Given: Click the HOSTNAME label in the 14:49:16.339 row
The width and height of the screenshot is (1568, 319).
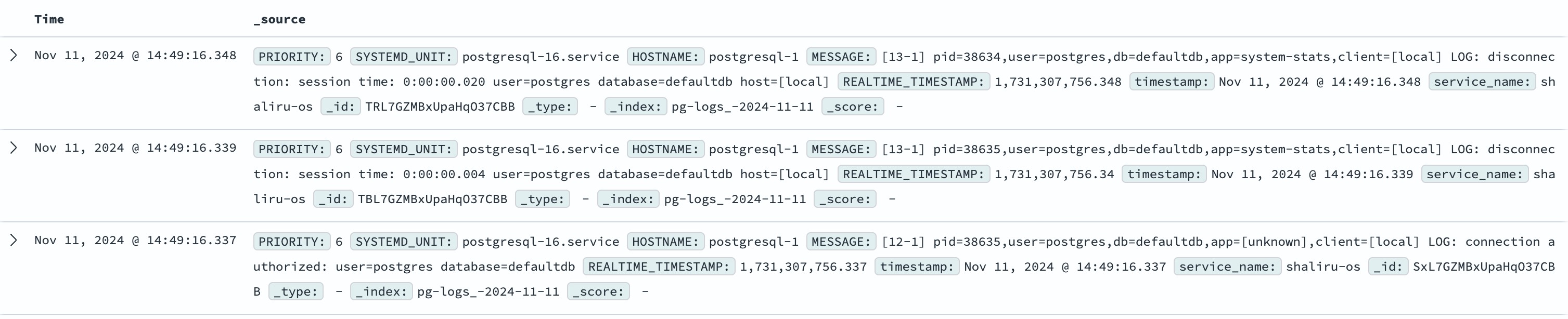Looking at the screenshot, I should coord(665,149).
